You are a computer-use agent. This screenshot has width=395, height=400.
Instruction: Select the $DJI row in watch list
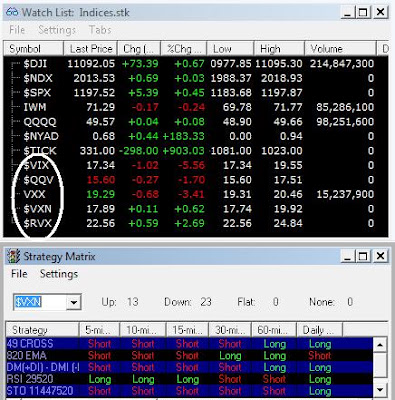coord(196,63)
